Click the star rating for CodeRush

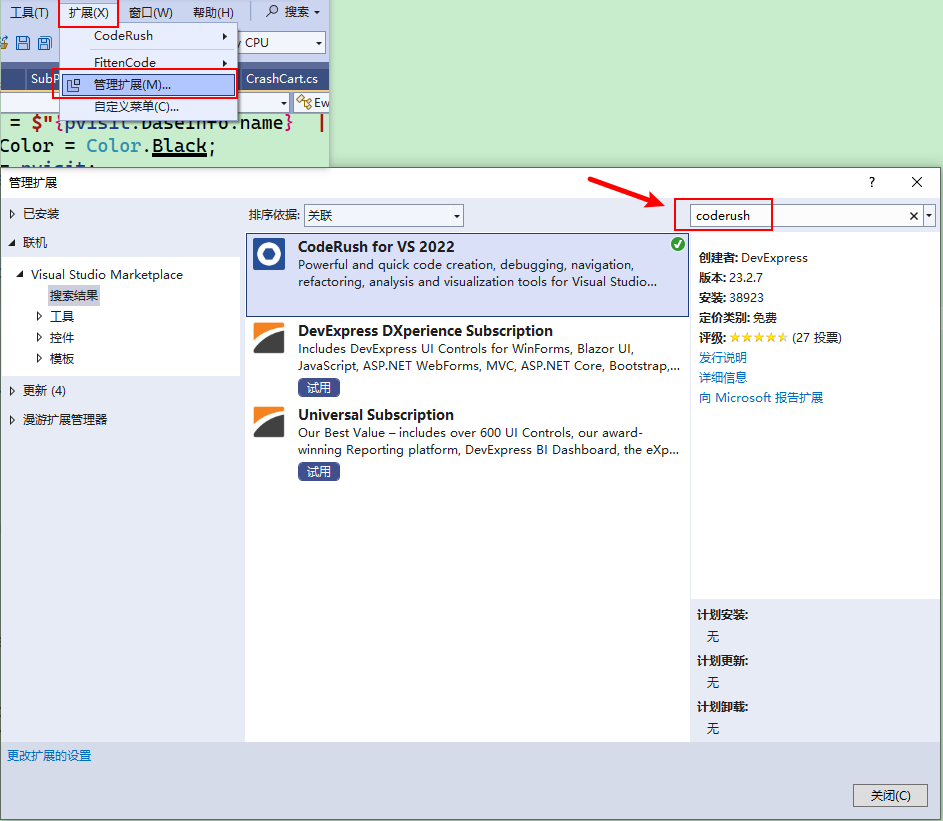point(758,337)
